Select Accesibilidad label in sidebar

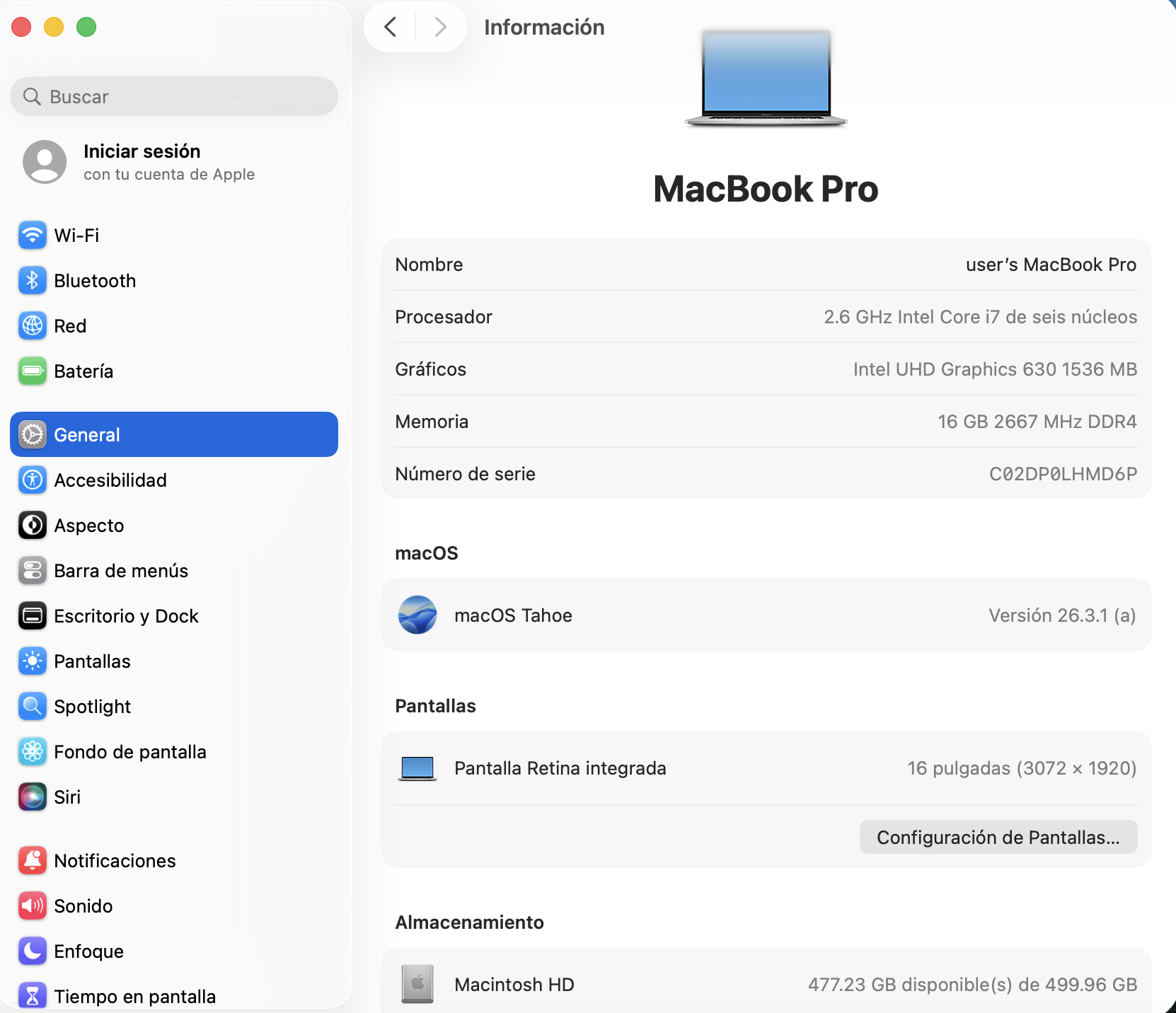point(110,480)
